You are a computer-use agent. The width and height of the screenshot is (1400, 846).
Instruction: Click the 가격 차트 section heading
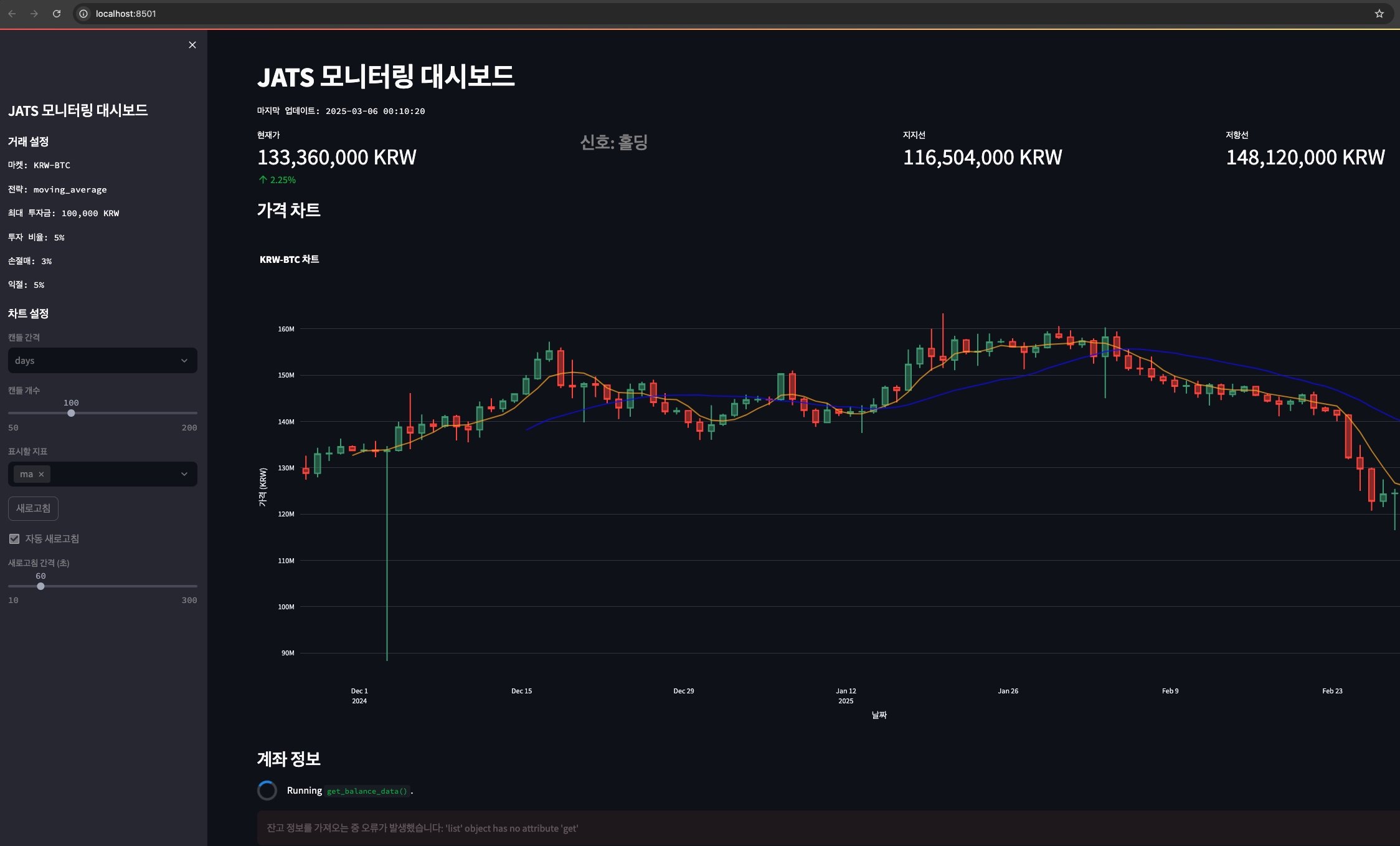[x=288, y=211]
